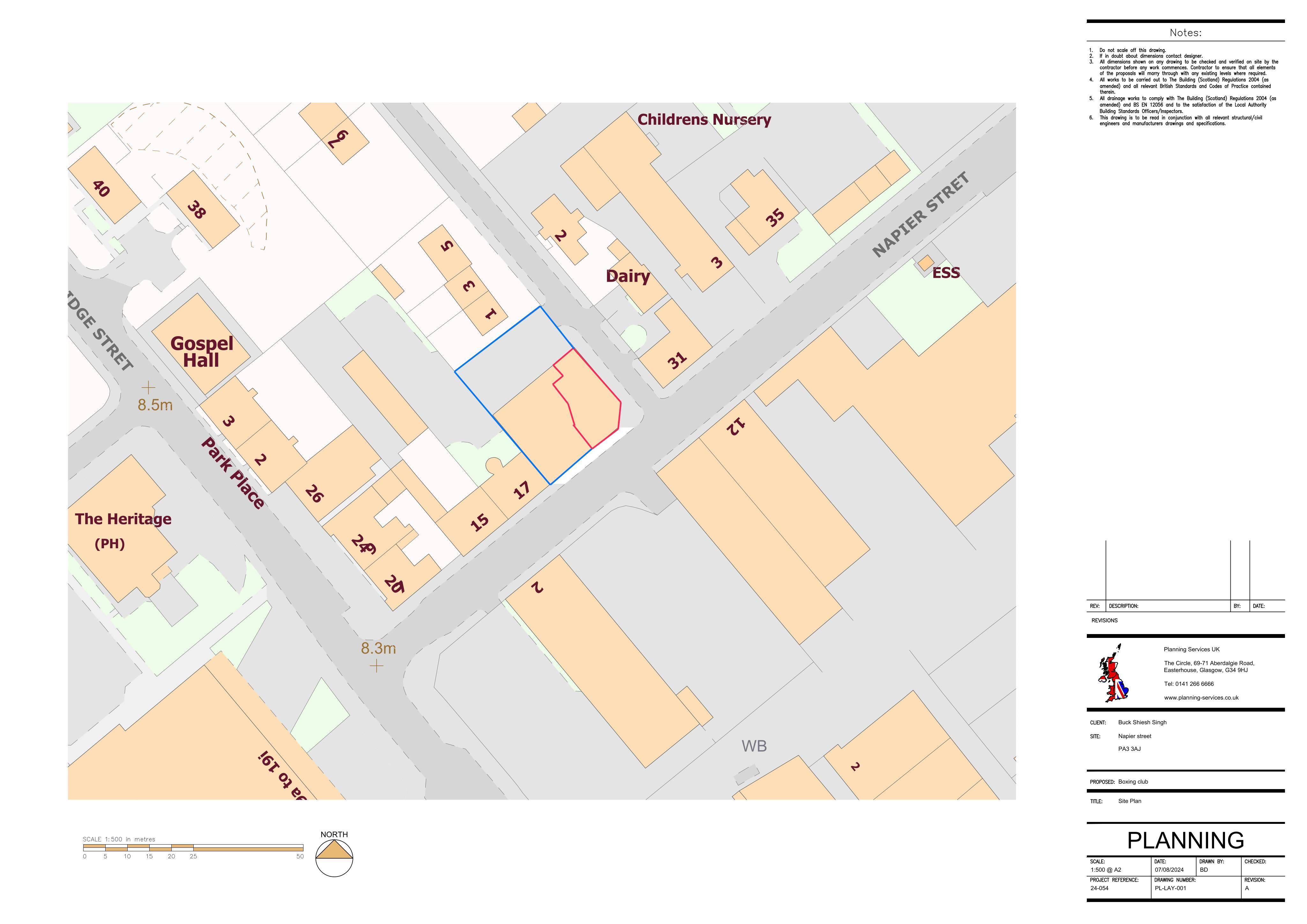Screen dimensions: 1307x924
Task: Click the Boxing club proposed text
Action: pos(1133,782)
